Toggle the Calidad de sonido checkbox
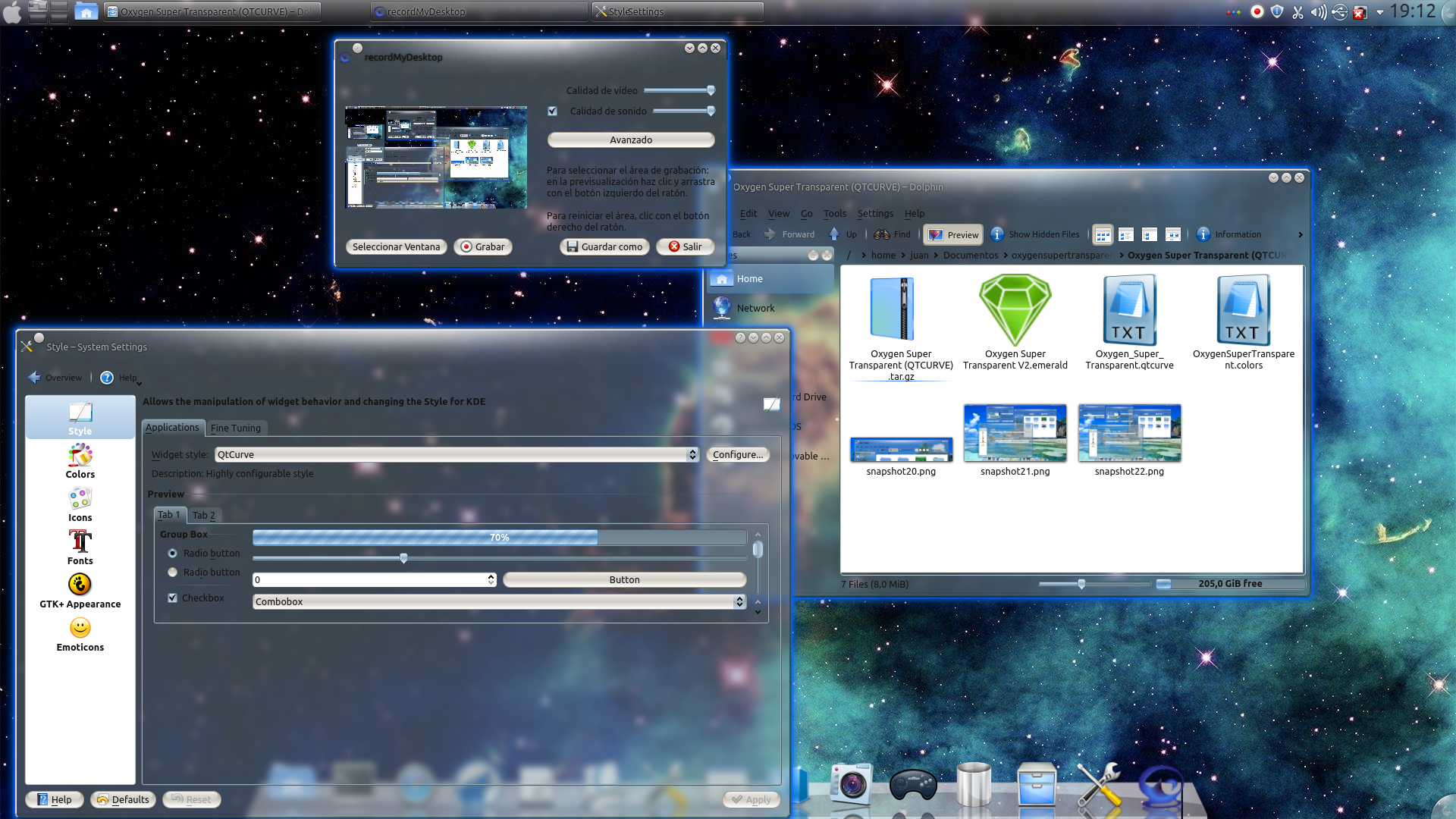Screen dimensions: 1456x819 click(x=553, y=111)
